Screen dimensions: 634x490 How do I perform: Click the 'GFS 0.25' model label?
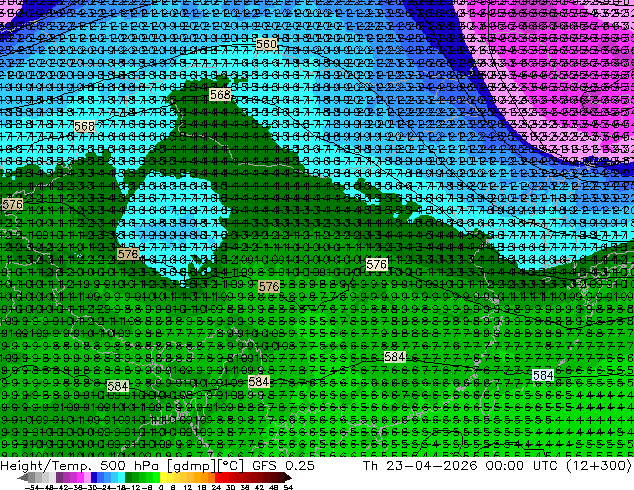pyautogui.click(x=283, y=466)
